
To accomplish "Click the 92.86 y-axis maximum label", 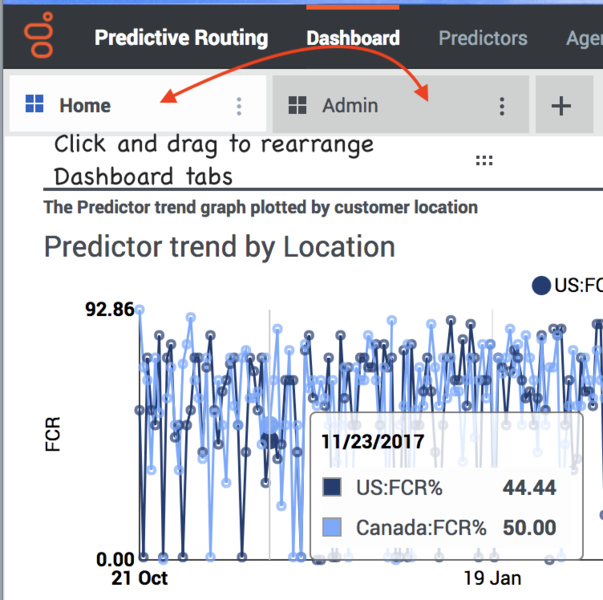I will [x=110, y=309].
